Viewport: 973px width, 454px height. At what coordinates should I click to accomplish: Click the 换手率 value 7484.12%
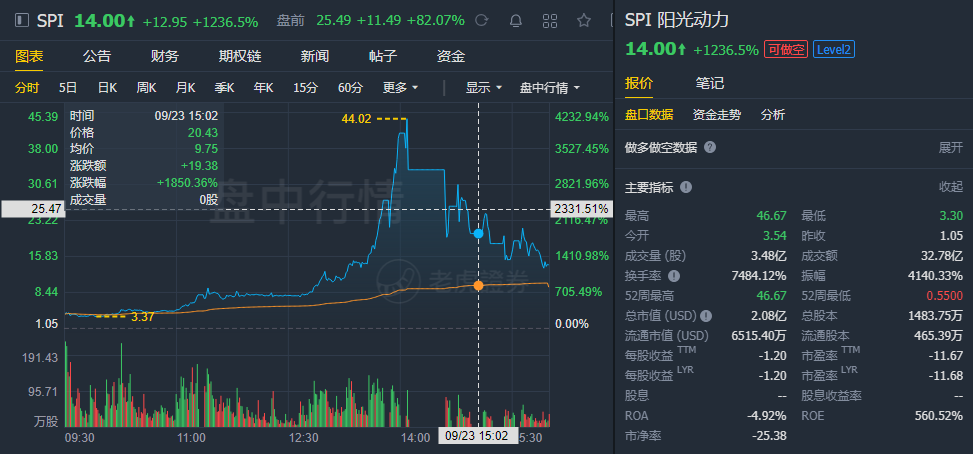coord(759,276)
